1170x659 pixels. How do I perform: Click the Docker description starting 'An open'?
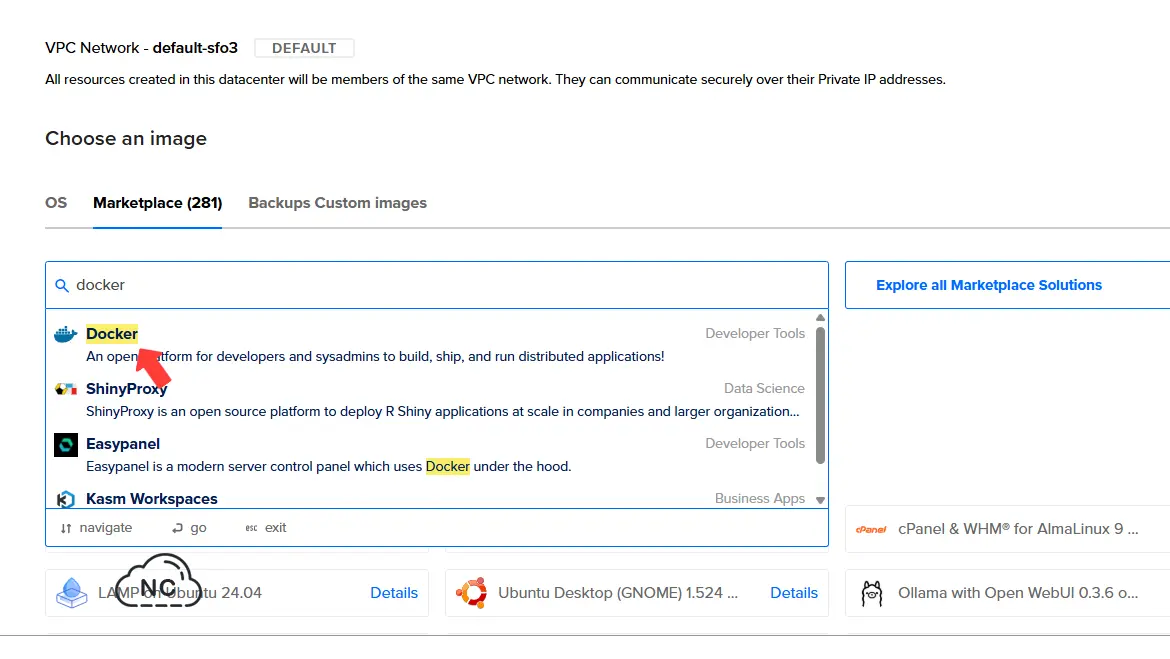[375, 357]
